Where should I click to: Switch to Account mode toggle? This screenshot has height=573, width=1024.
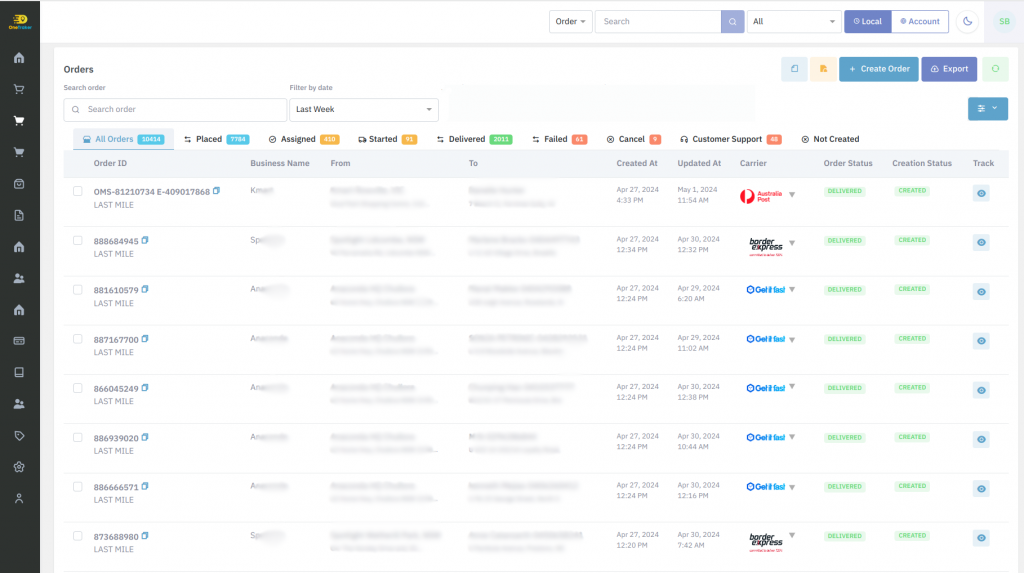point(919,21)
